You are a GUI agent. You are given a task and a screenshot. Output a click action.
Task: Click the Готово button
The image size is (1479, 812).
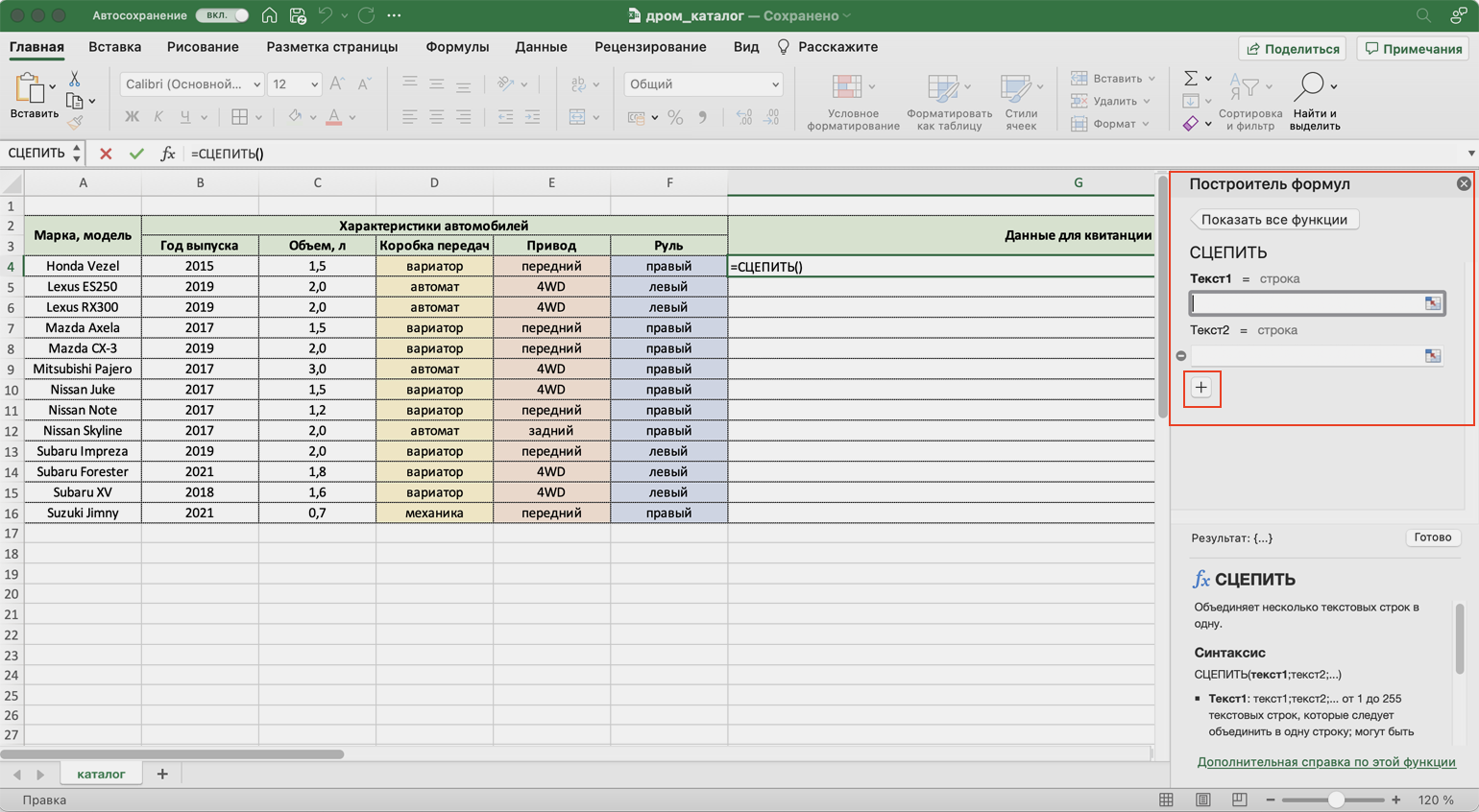(1432, 537)
